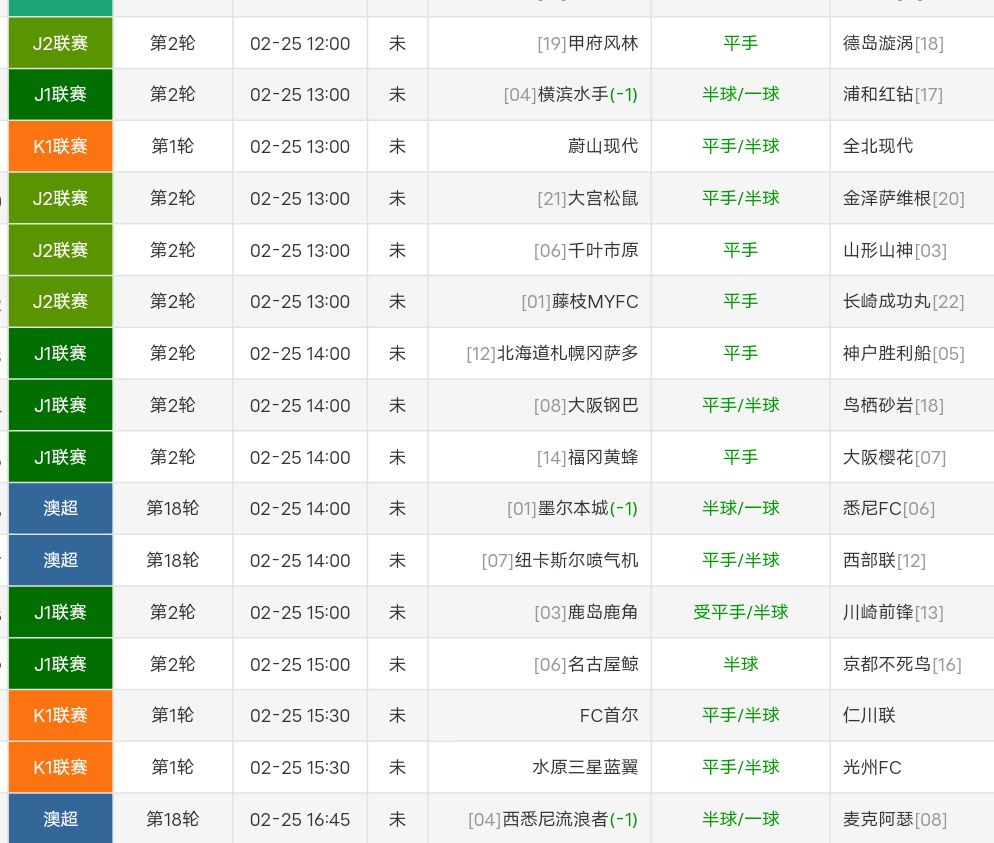
Task: Click 神户胜利船 team name
Action: point(887,354)
